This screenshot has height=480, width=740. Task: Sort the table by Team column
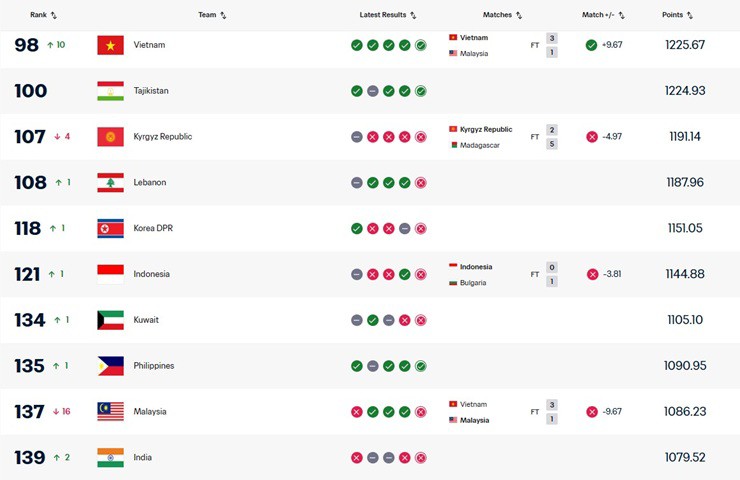(x=212, y=15)
